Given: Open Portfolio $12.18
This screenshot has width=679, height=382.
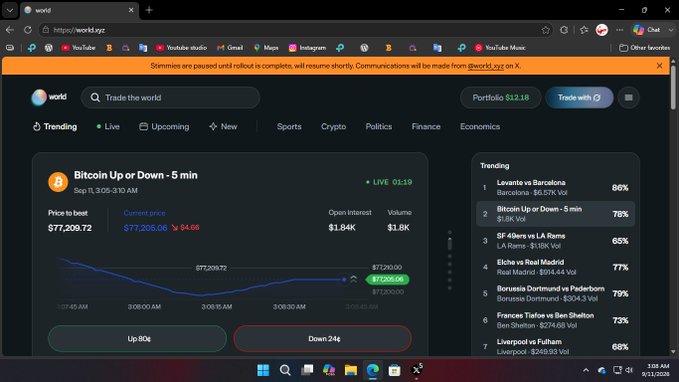Looking at the screenshot, I should 501,97.
